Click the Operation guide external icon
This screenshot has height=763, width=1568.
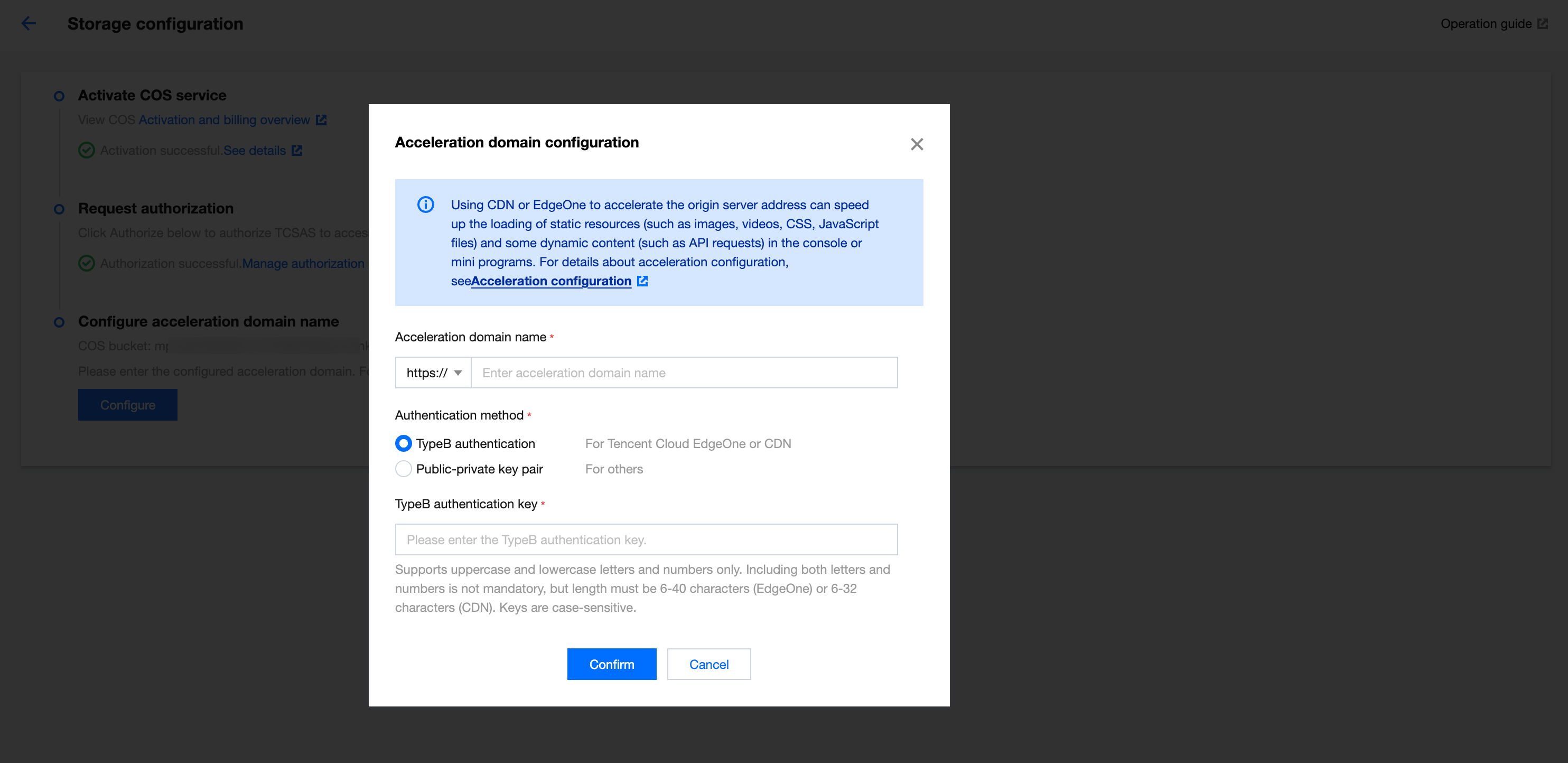tap(1542, 24)
